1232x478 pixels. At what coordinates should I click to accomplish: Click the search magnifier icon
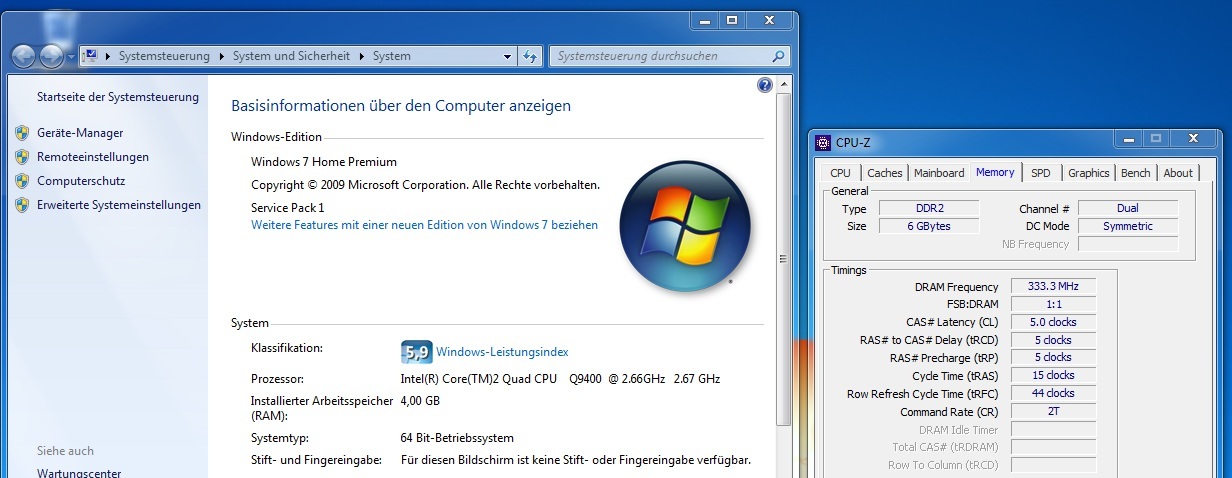[x=779, y=56]
